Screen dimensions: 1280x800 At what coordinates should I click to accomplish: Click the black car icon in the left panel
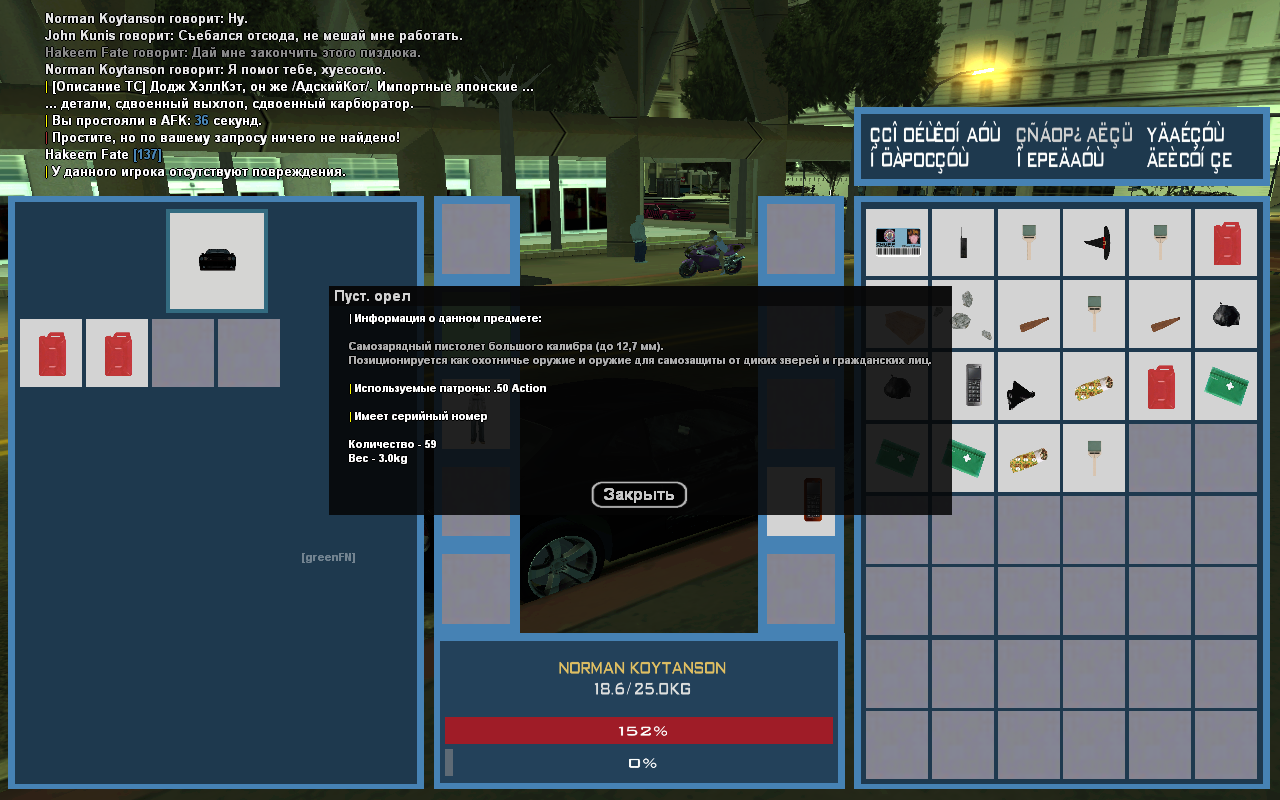tap(217, 260)
